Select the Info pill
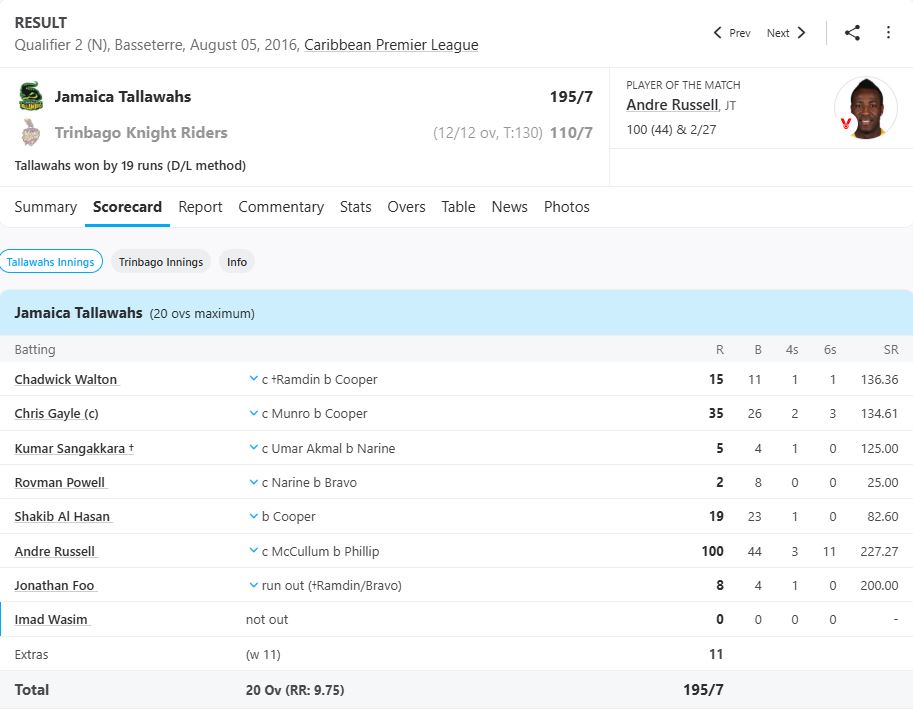Image resolution: width=913 pixels, height=718 pixels. coord(236,261)
